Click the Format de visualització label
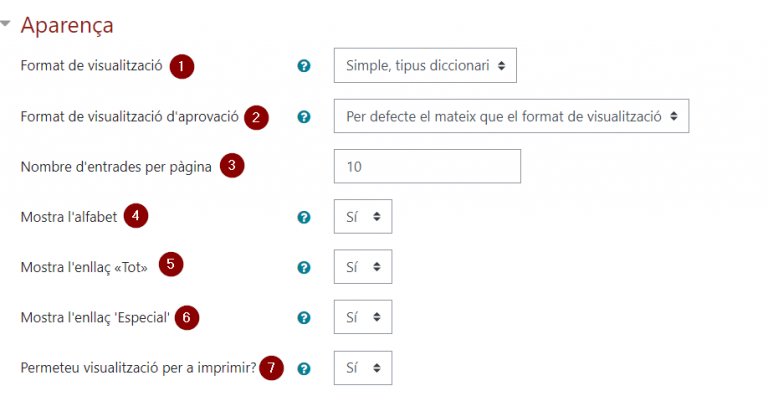 tap(92, 65)
